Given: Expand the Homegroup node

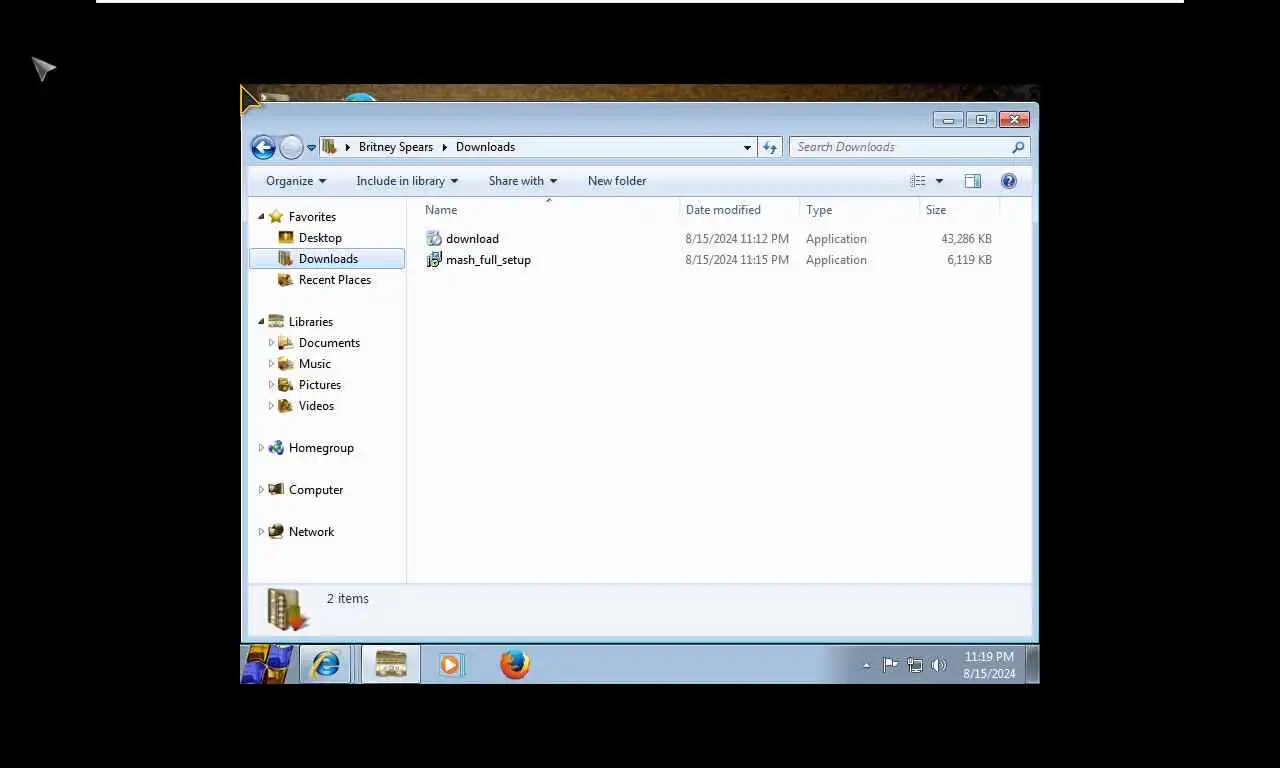Looking at the screenshot, I should point(261,448).
